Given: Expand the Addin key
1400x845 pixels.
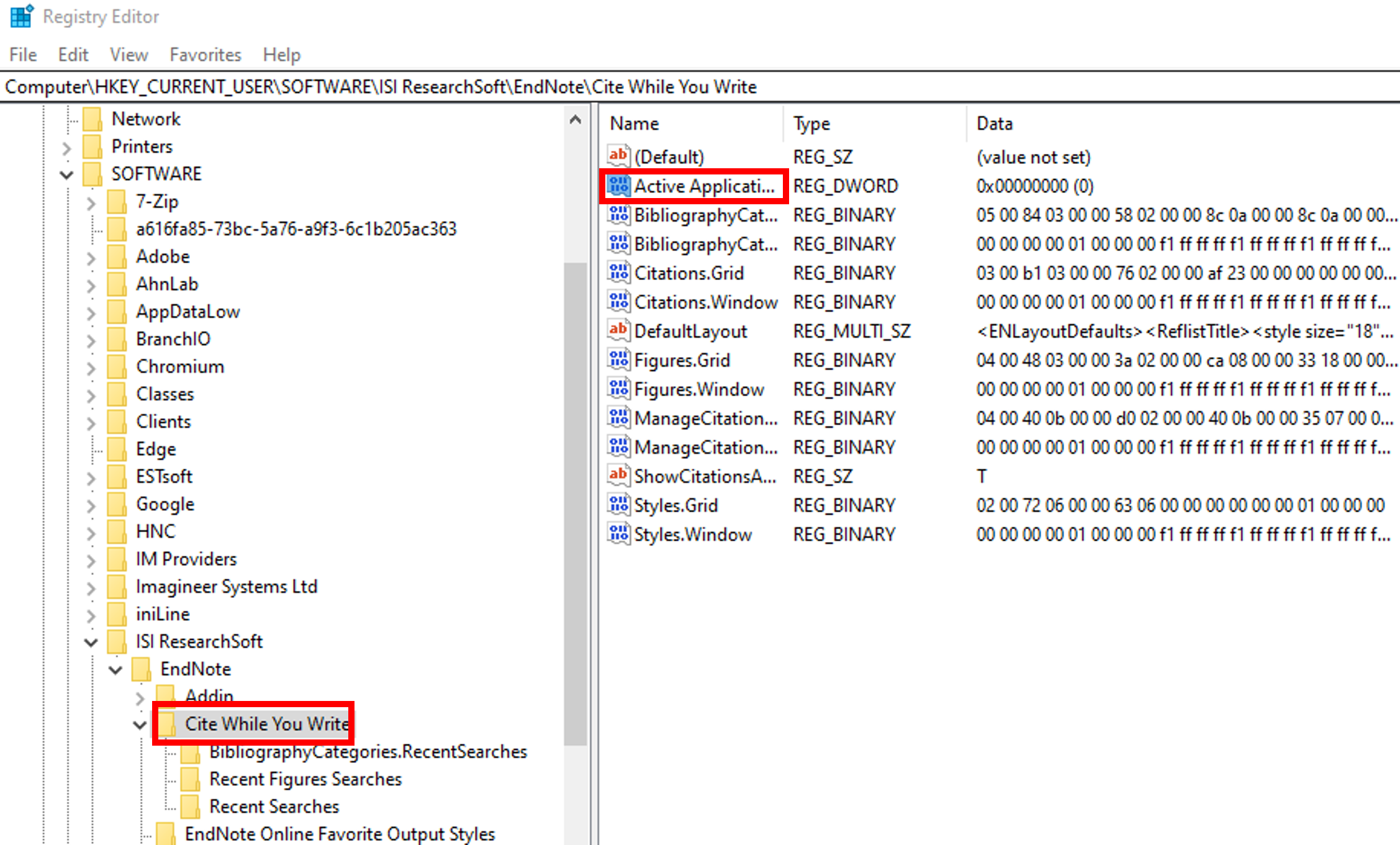Looking at the screenshot, I should tap(140, 698).
